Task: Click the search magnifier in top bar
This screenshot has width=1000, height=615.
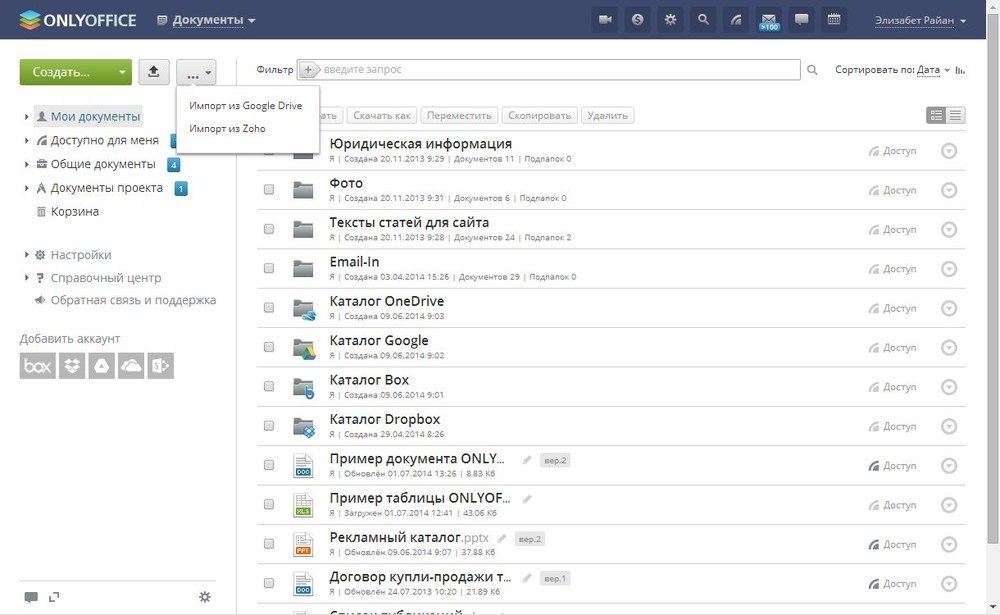Action: click(703, 20)
